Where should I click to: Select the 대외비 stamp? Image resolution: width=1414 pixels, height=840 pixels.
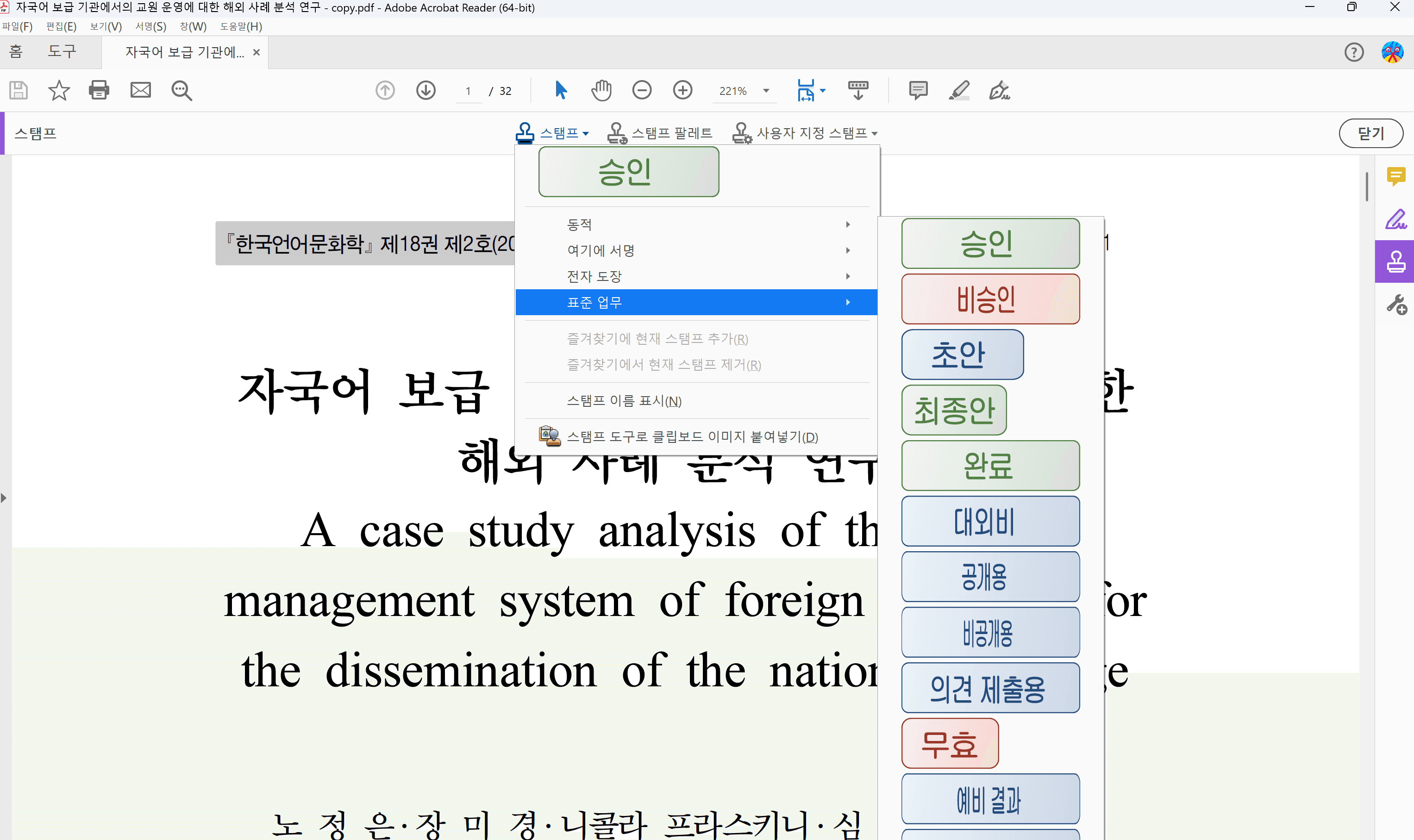click(990, 521)
